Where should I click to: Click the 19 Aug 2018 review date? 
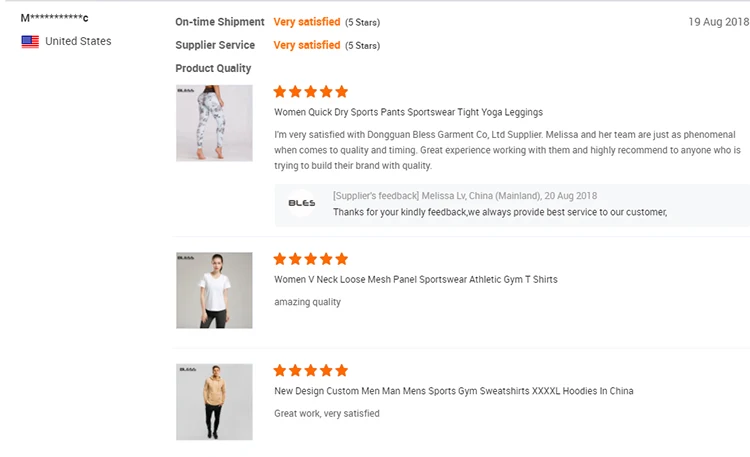[718, 22]
